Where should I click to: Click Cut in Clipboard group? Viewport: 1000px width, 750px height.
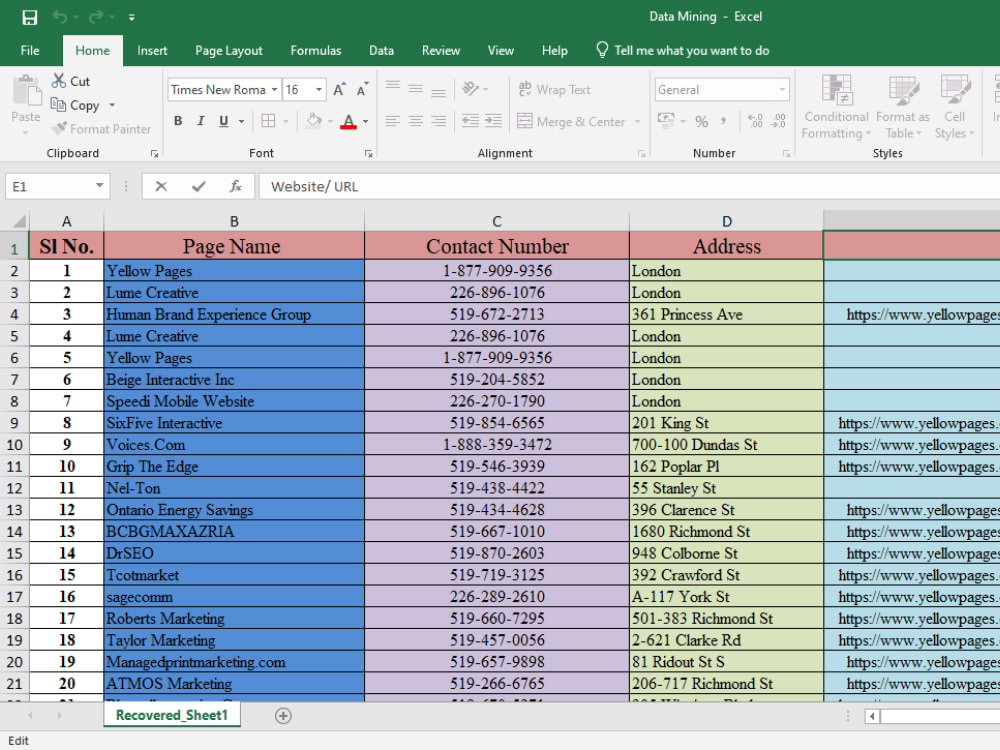71,81
